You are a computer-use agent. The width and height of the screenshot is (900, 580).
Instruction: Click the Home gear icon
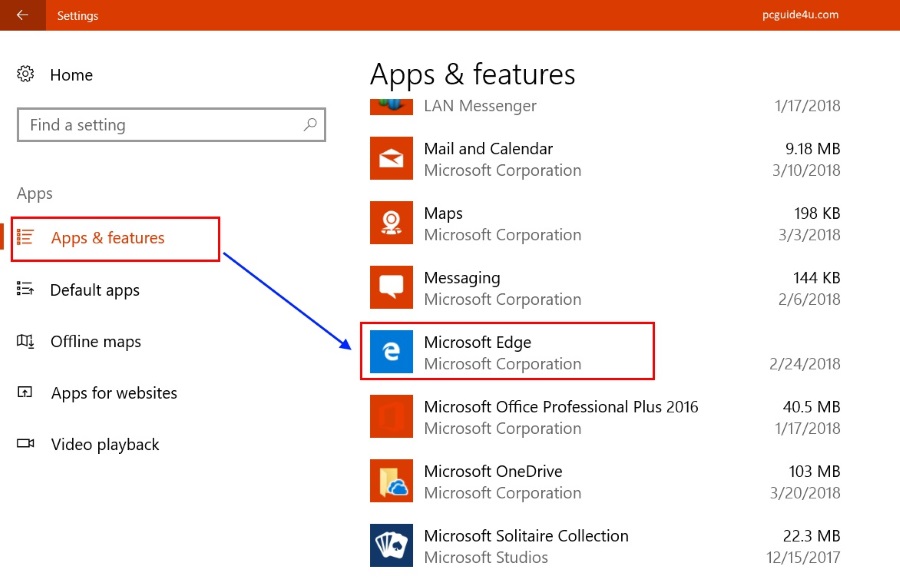coord(26,75)
